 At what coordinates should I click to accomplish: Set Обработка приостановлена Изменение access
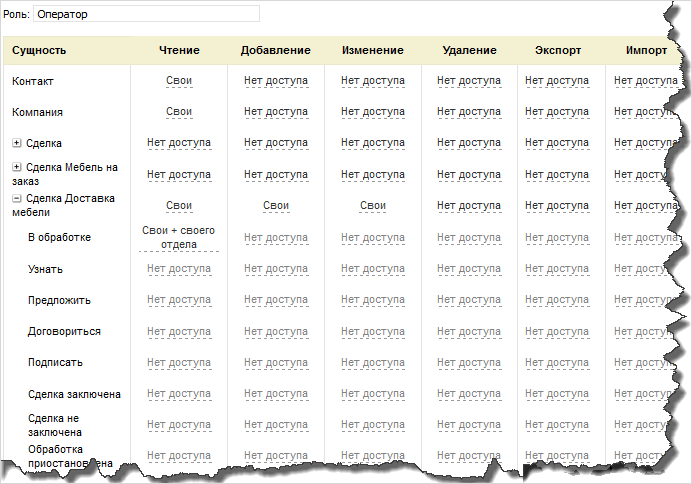373,456
